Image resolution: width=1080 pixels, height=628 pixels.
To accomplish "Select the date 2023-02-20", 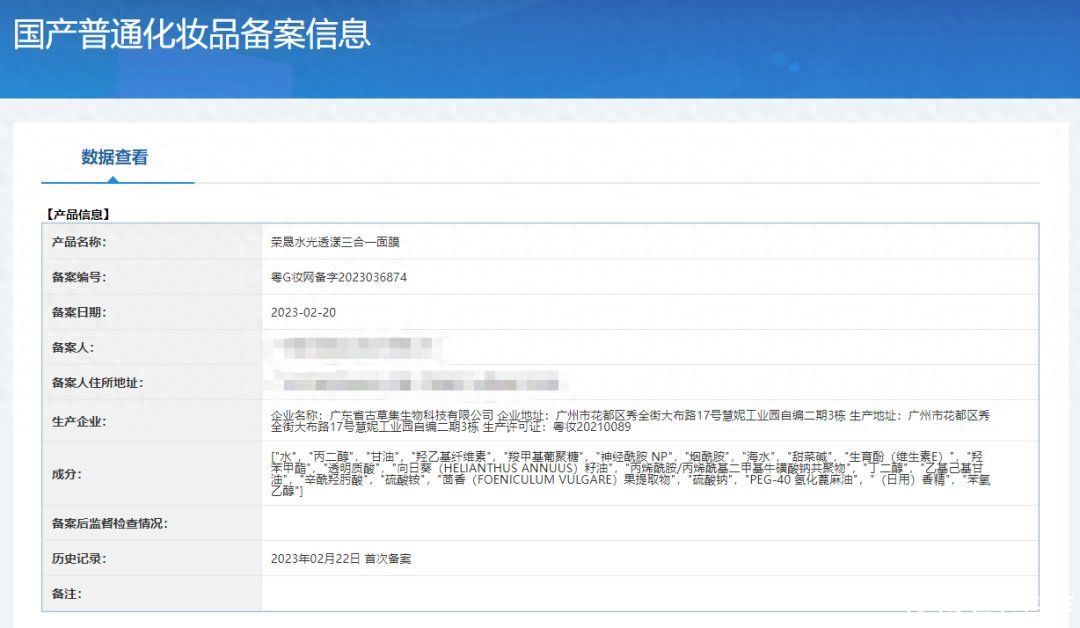I will [303, 312].
